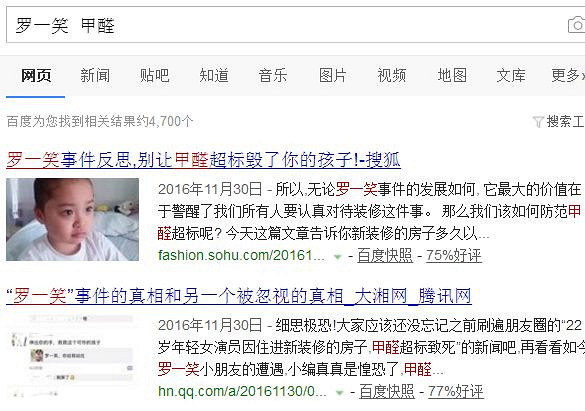Expand the dropdown arrow beside fashion.sohu.com
This screenshot has width=585, height=411.
tap(338, 257)
